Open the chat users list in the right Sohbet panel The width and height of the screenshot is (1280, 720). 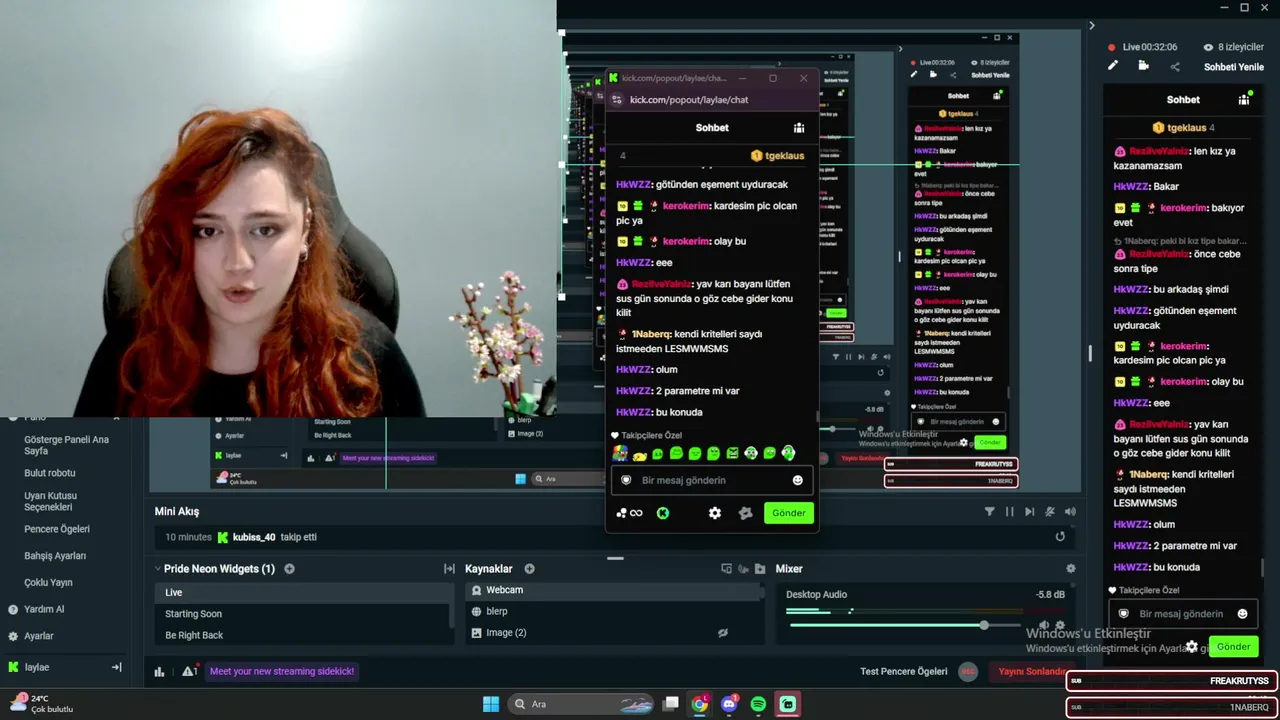click(1244, 99)
